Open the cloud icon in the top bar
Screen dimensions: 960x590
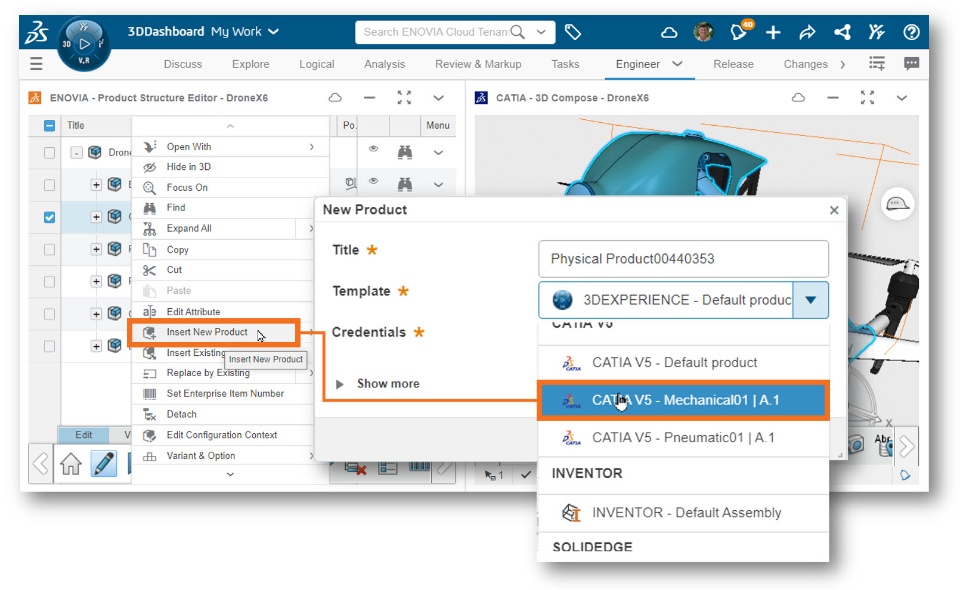point(669,32)
